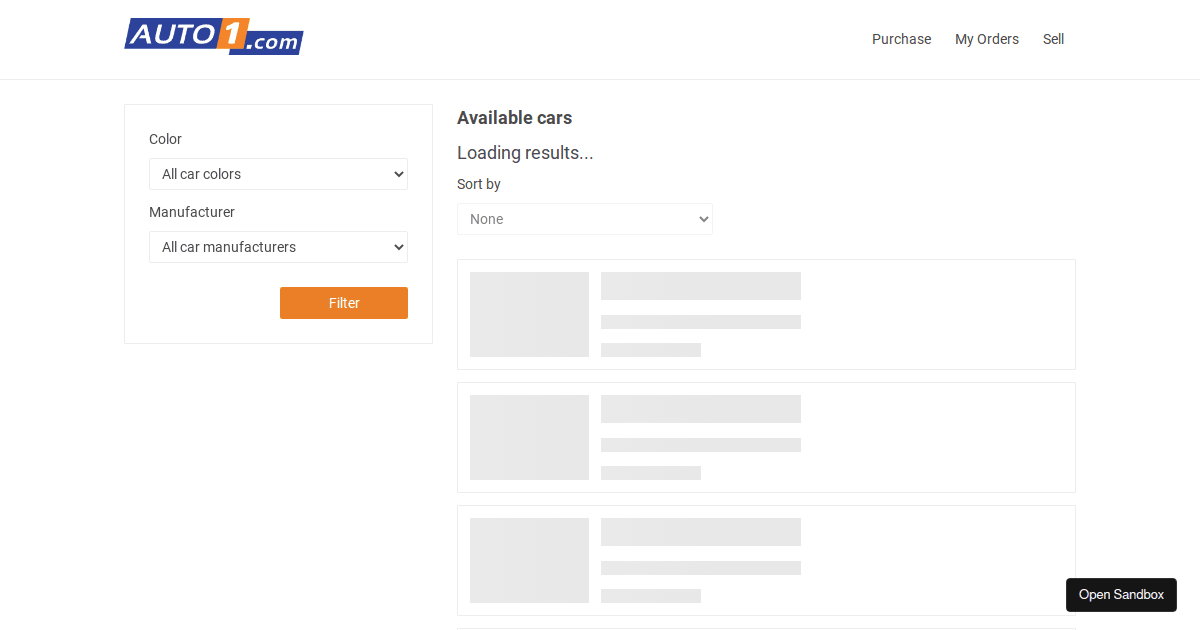Open the Sell navigation link

pyautogui.click(x=1053, y=39)
